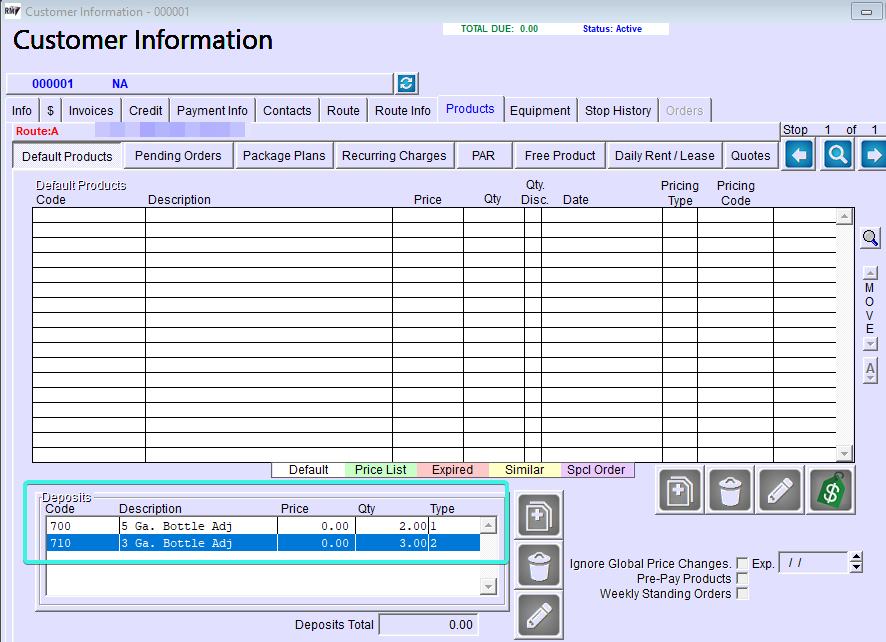Open the green price tag pricing icon

[x=831, y=491]
